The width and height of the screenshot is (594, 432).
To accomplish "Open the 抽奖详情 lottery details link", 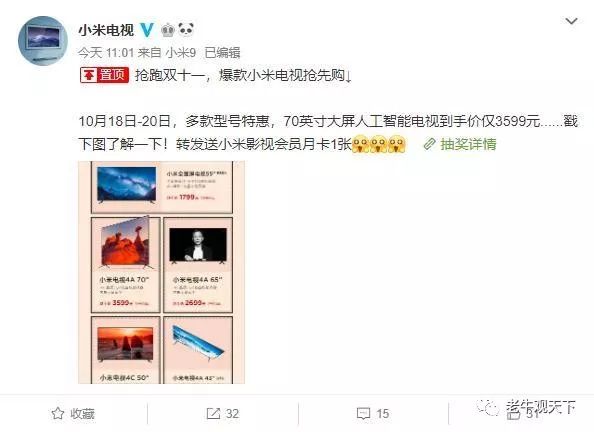I will (x=468, y=144).
